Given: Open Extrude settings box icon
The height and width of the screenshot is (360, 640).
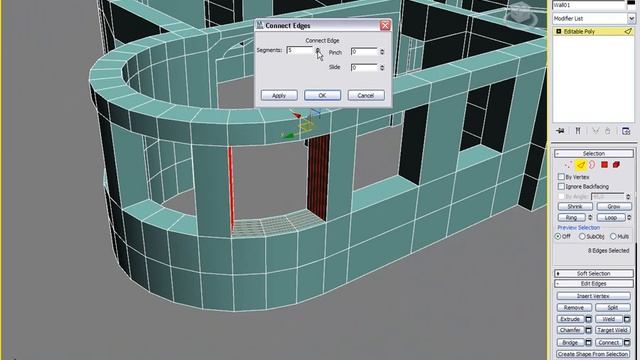Looking at the screenshot, I should (588, 319).
